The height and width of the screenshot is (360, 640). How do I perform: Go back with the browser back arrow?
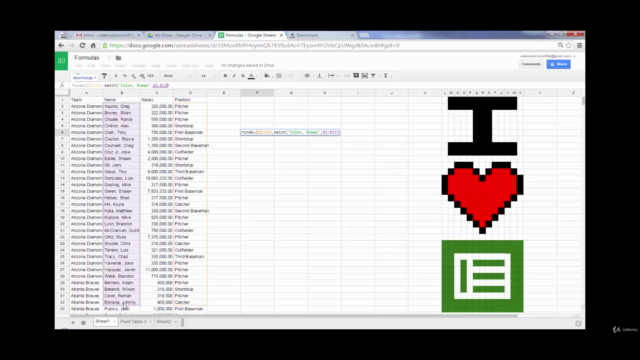click(x=61, y=45)
